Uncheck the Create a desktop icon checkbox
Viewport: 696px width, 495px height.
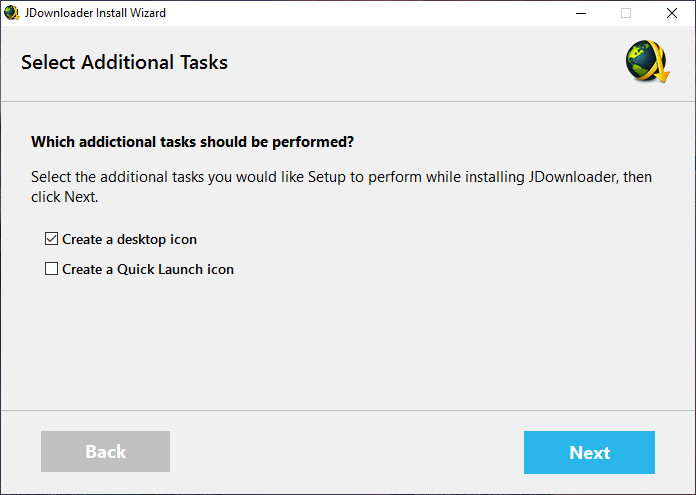coord(52,240)
